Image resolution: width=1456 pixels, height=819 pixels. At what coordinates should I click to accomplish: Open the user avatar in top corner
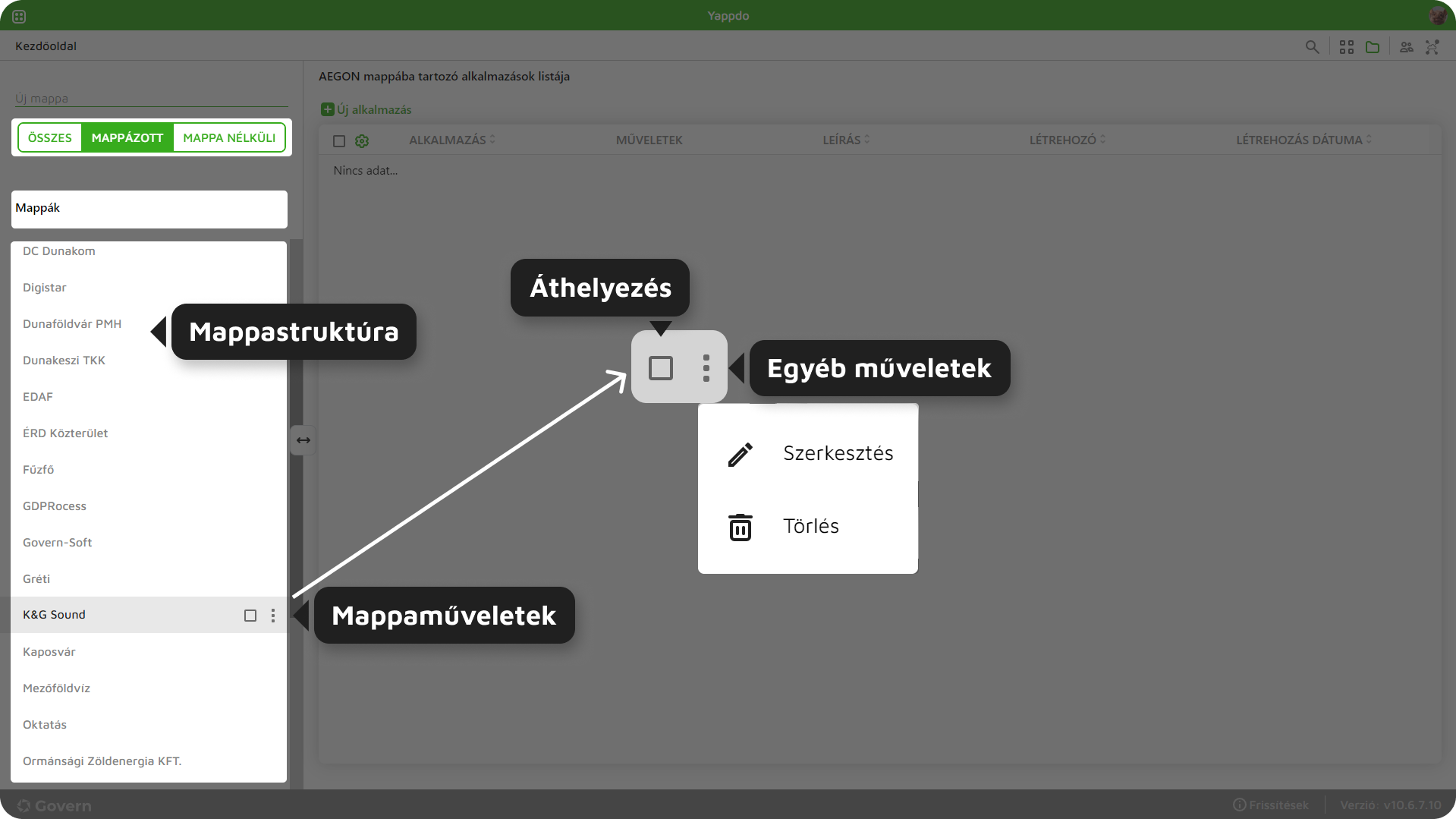click(x=1437, y=16)
